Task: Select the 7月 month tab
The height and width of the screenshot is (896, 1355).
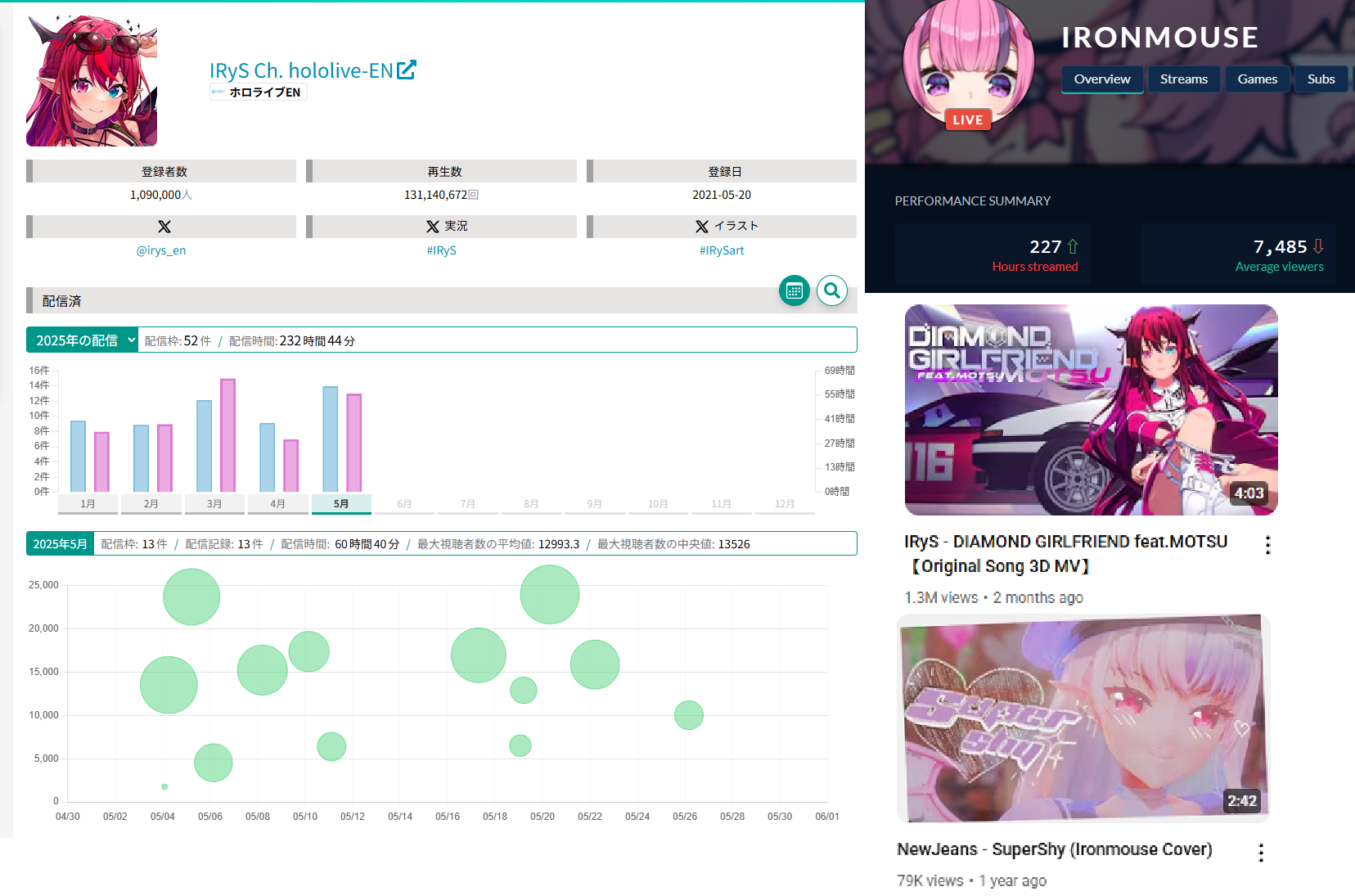Action: (x=468, y=504)
